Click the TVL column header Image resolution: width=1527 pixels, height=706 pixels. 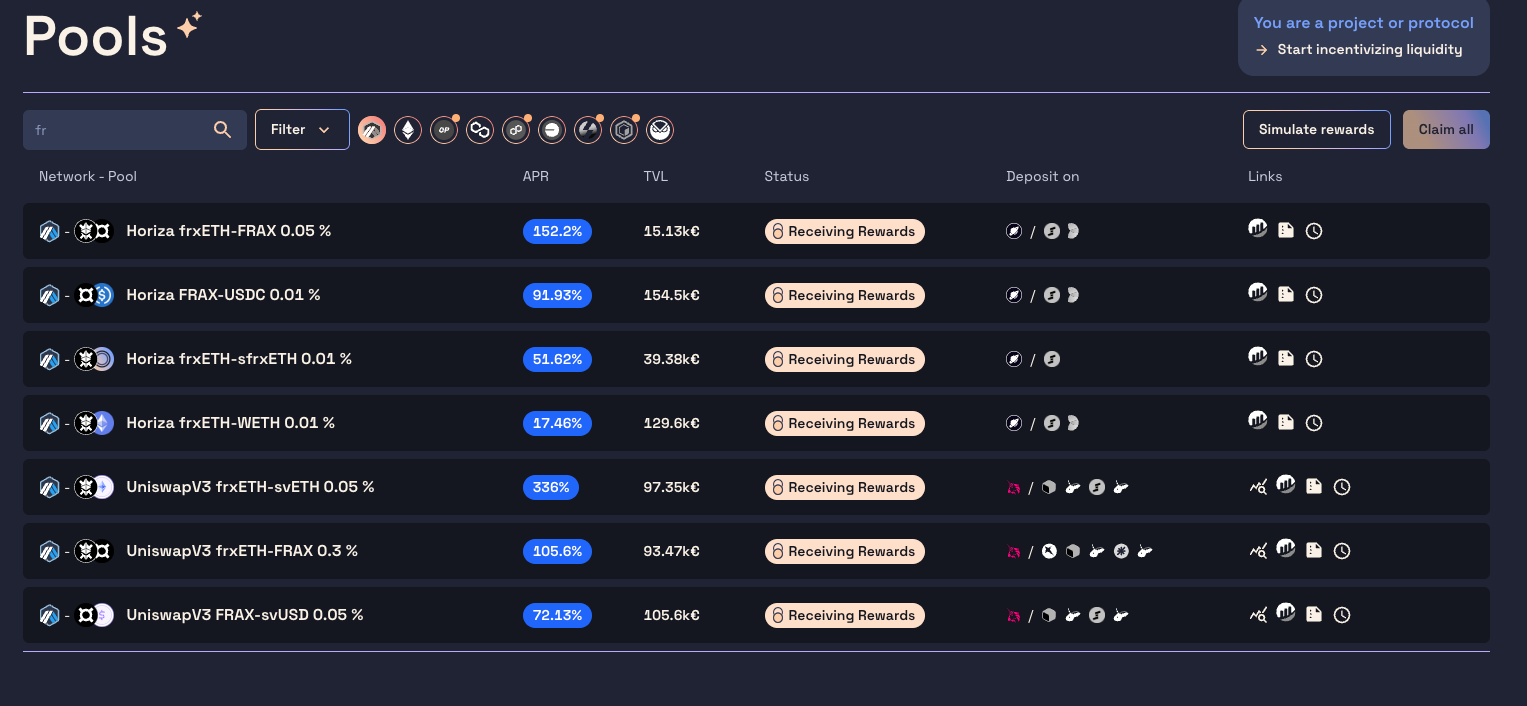click(x=656, y=176)
